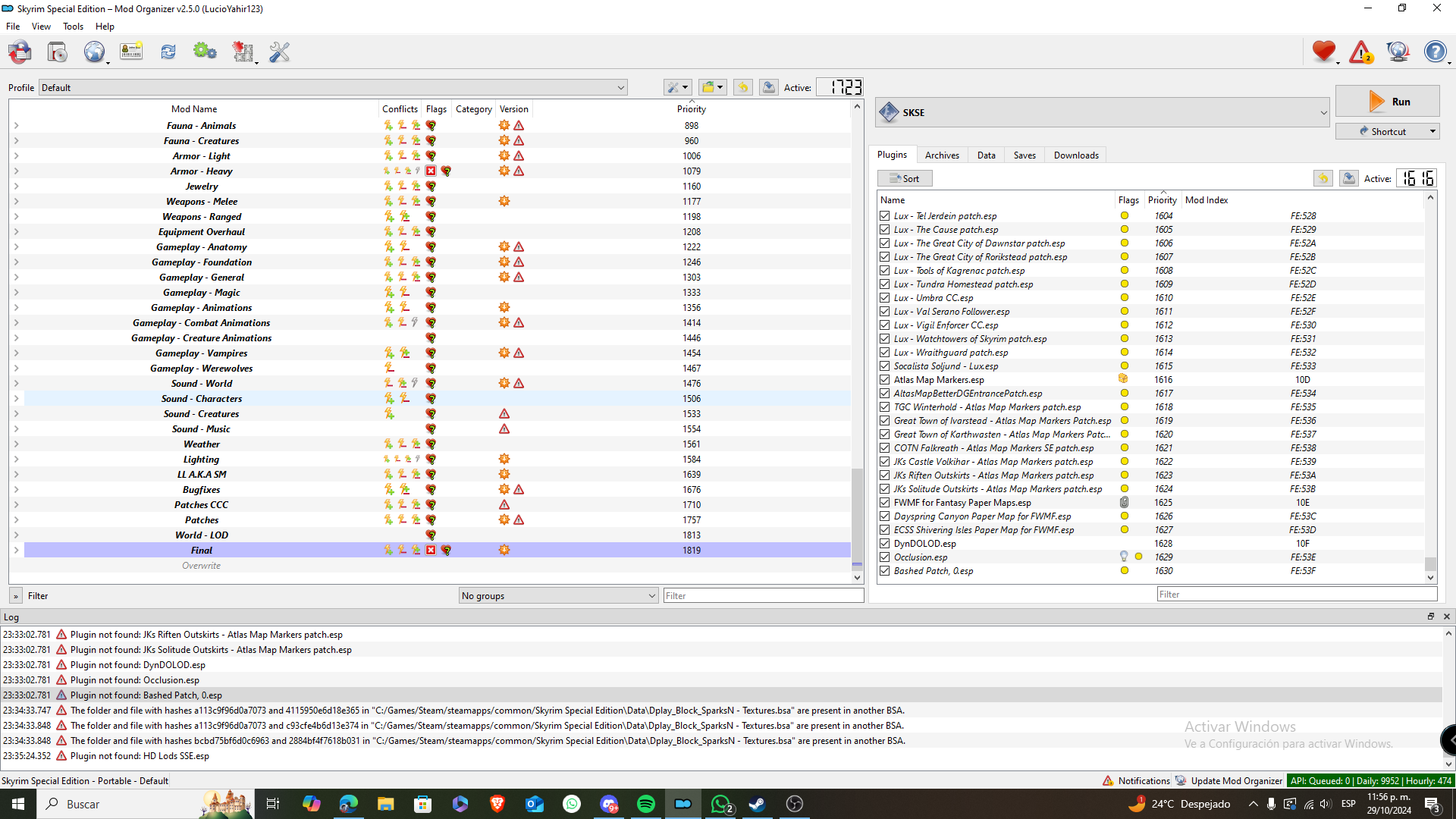Screen dimensions: 1456x819
Task: Open the tools puzzle-piece icon
Action: click(243, 52)
